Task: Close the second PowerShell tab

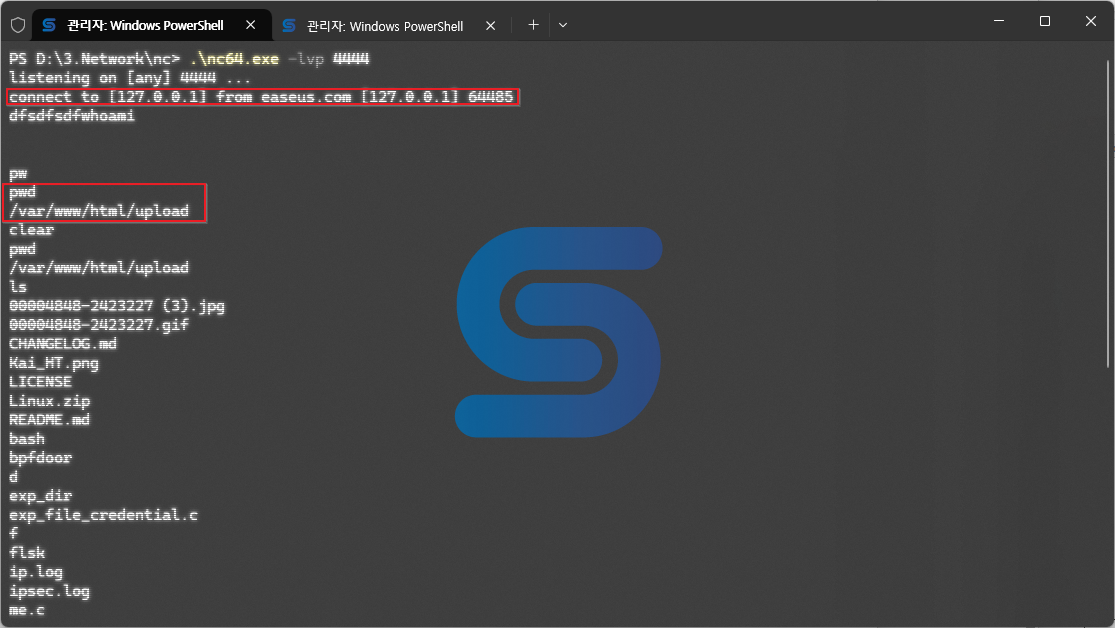Action: pos(490,26)
